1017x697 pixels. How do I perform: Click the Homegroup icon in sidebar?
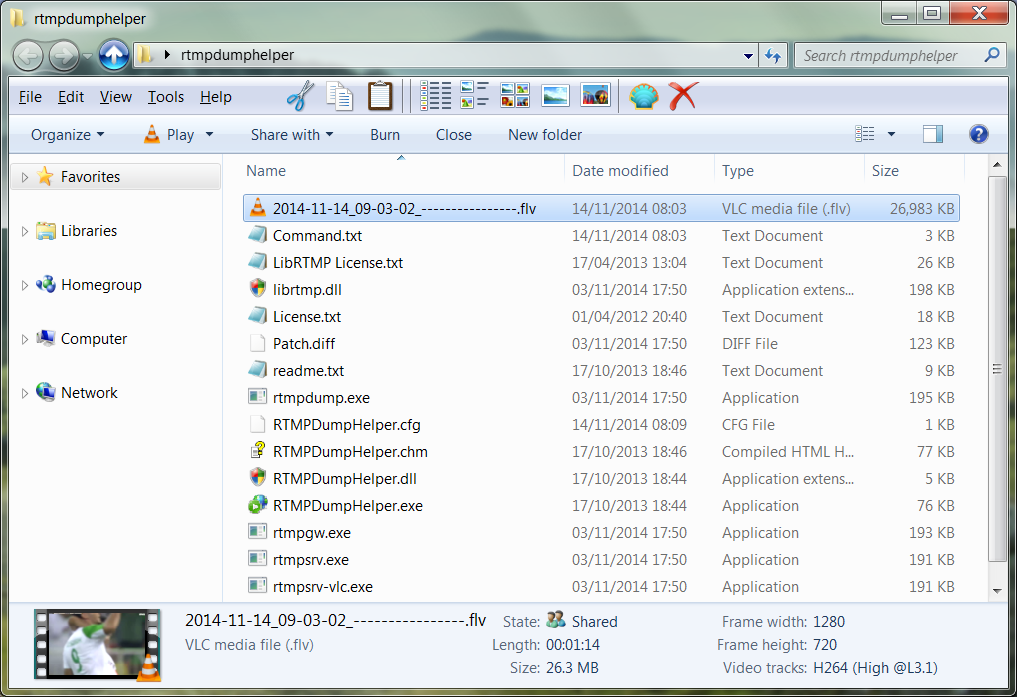(x=45, y=284)
